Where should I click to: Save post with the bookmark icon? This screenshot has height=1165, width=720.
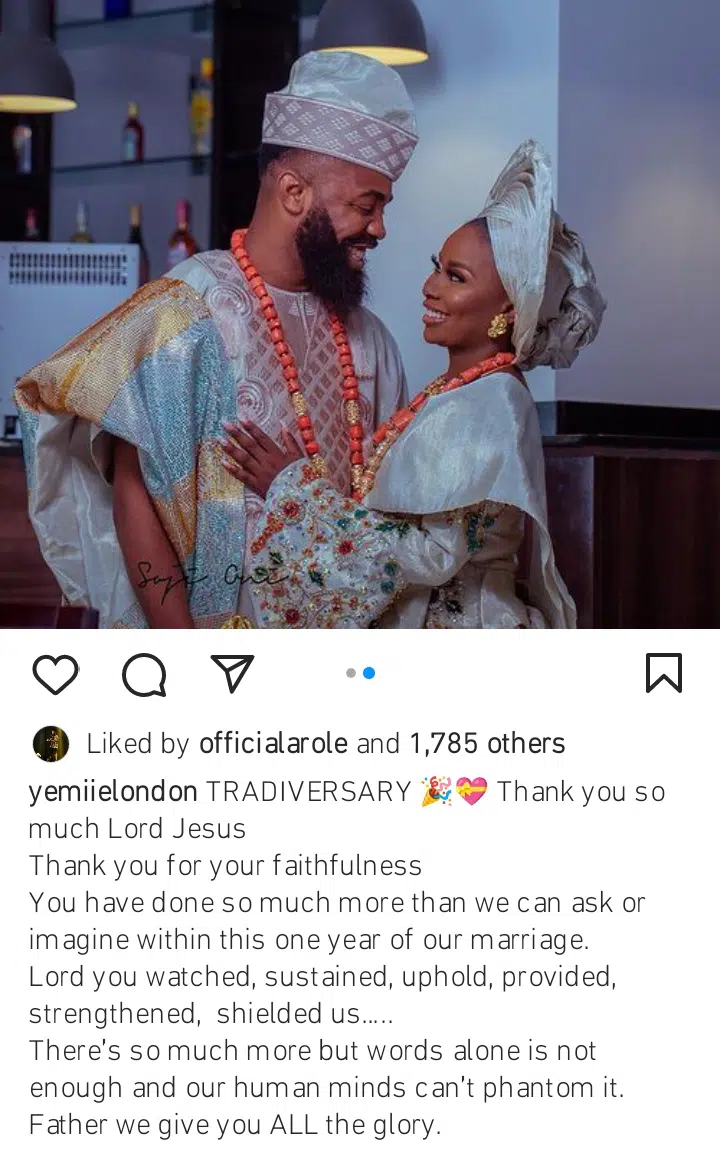coord(664,672)
